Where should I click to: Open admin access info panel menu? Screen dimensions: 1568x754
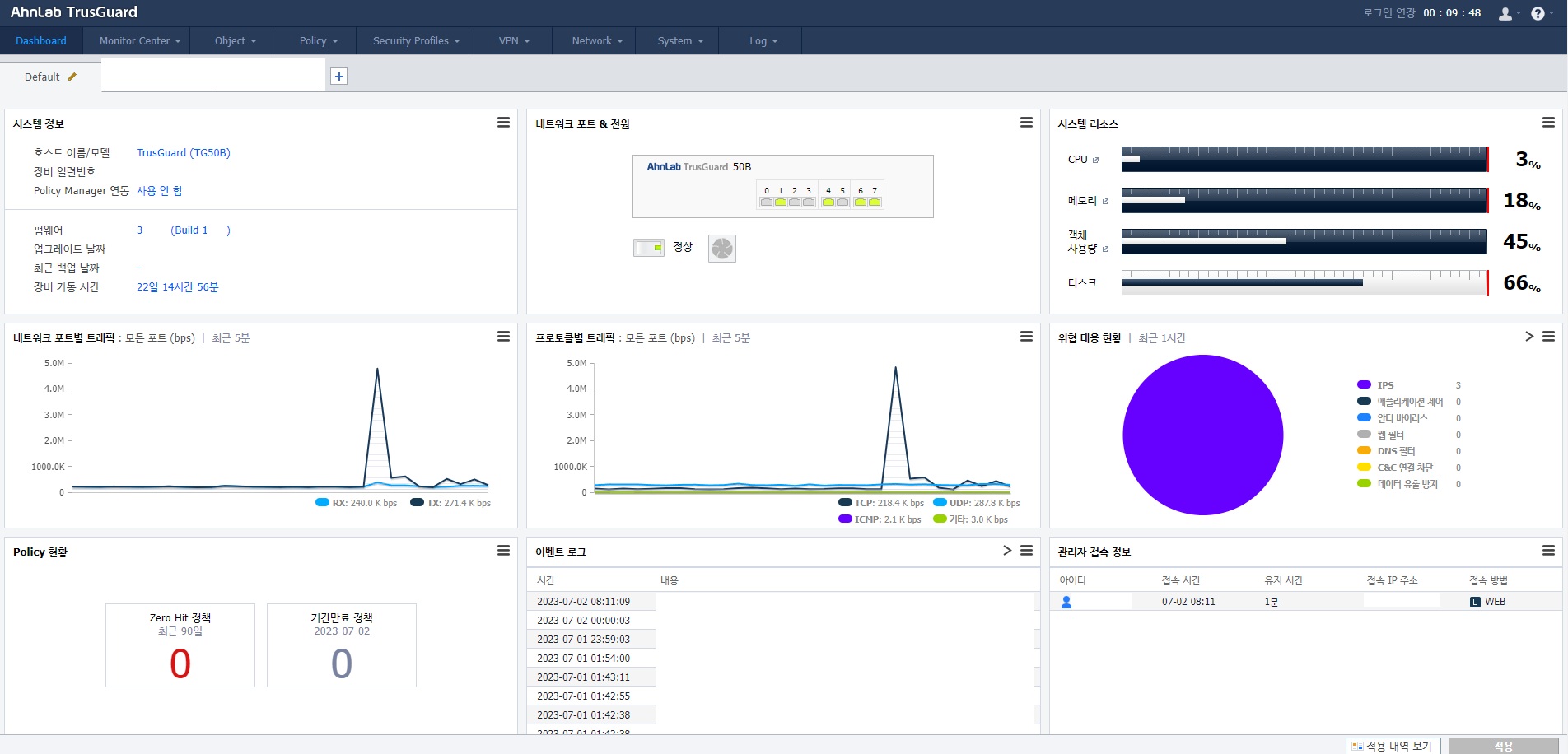(1548, 551)
